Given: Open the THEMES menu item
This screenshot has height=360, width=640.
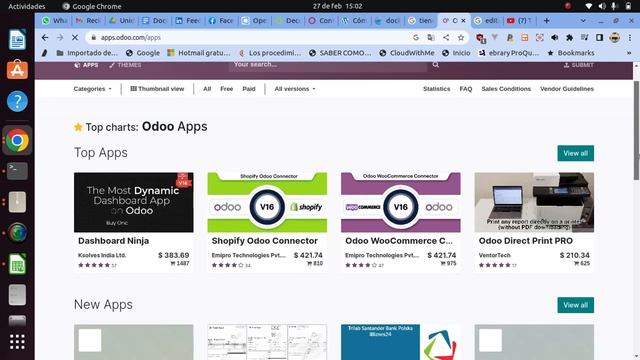Looking at the screenshot, I should [x=125, y=65].
